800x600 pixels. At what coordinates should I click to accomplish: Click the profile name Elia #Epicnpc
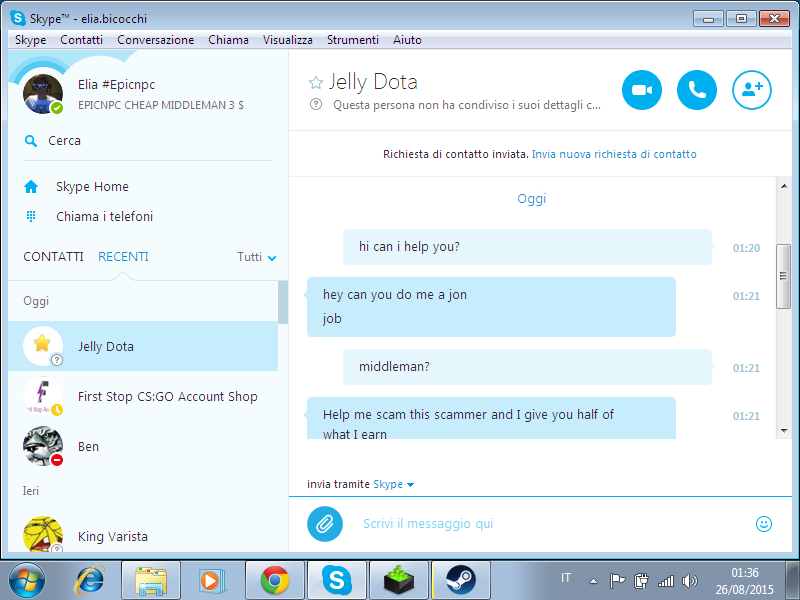(x=116, y=85)
